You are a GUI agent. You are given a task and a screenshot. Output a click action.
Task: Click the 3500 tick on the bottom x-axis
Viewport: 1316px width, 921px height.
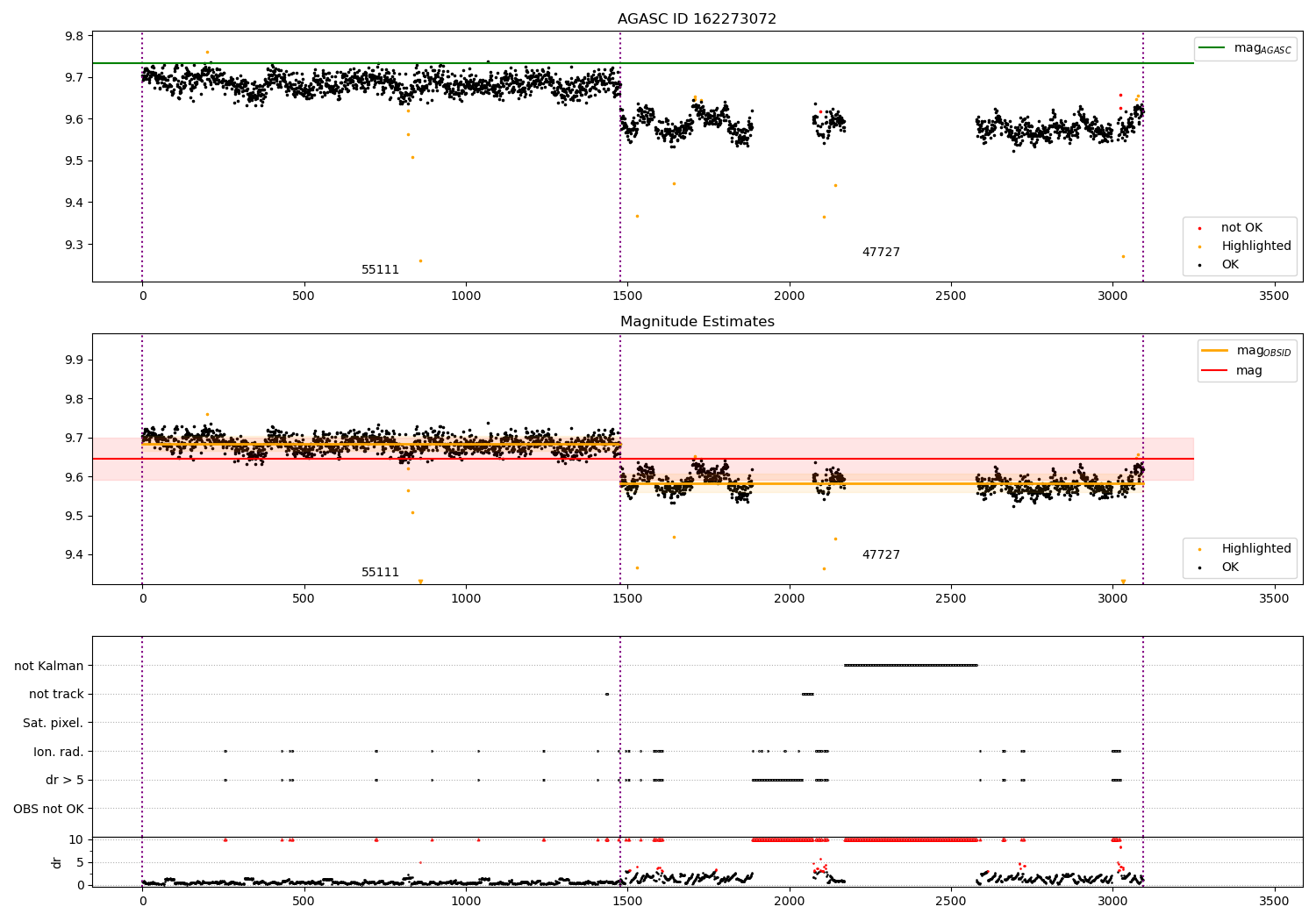pyautogui.click(x=1274, y=900)
